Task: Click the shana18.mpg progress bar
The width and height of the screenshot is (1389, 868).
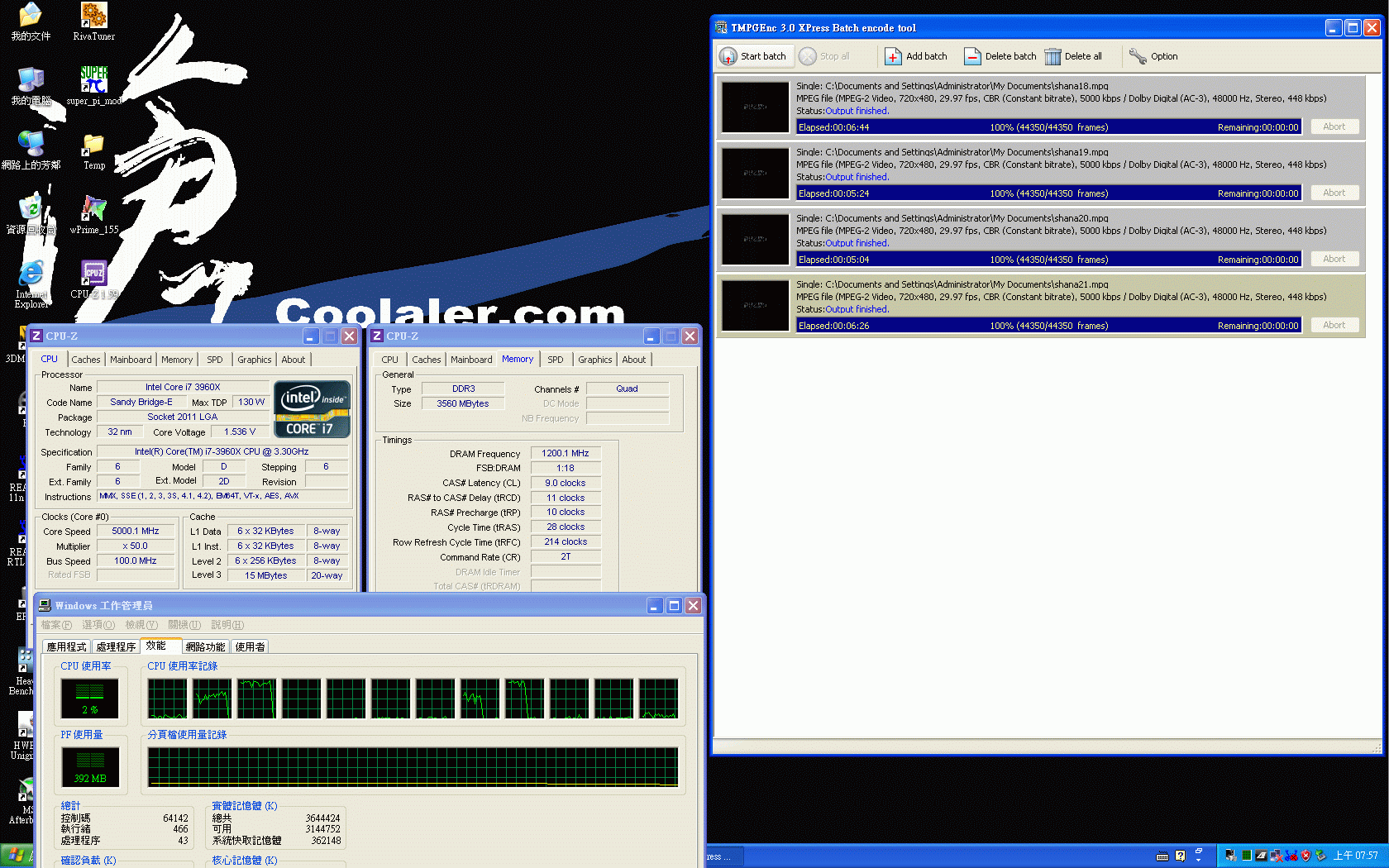Action: [1048, 127]
